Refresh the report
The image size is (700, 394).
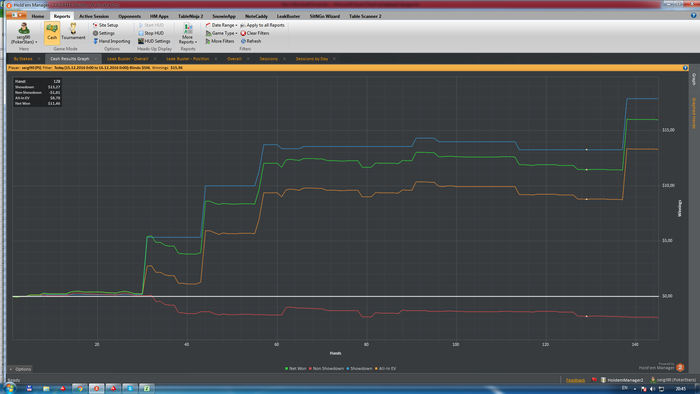(251, 41)
